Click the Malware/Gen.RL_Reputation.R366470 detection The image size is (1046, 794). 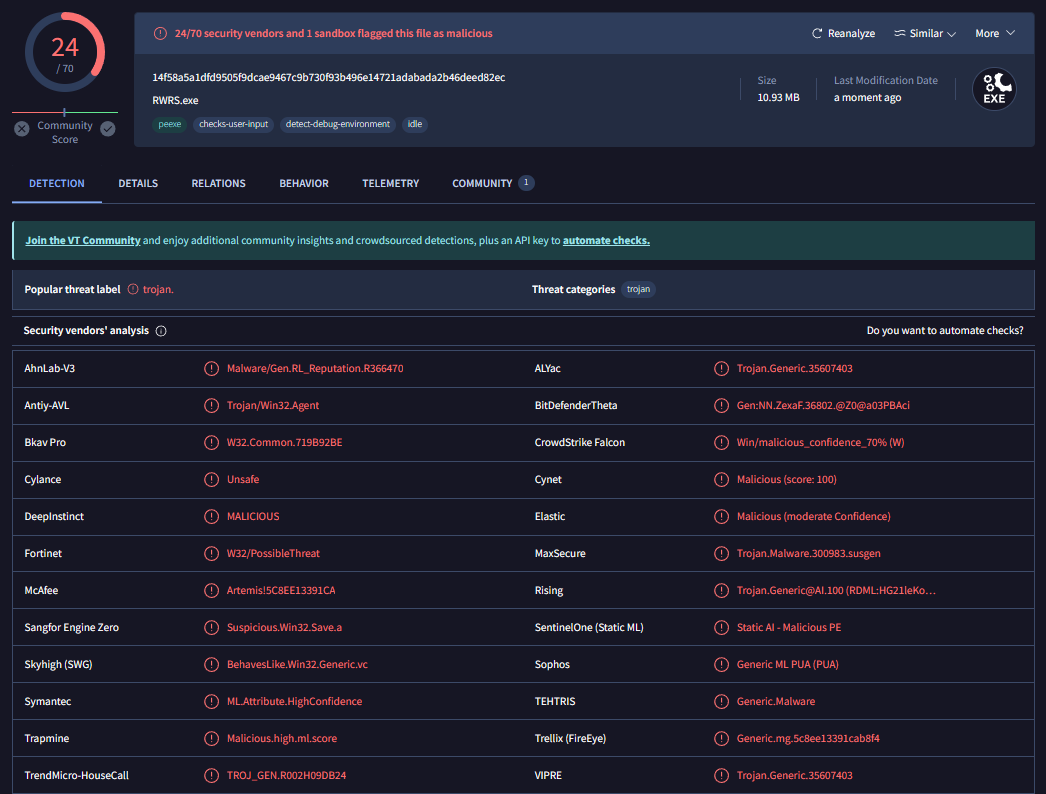(315, 368)
